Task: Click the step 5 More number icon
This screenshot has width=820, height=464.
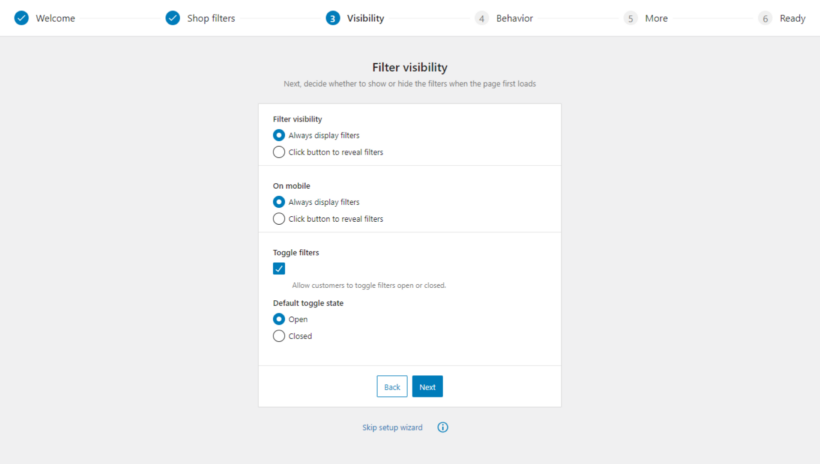Action: (631, 18)
